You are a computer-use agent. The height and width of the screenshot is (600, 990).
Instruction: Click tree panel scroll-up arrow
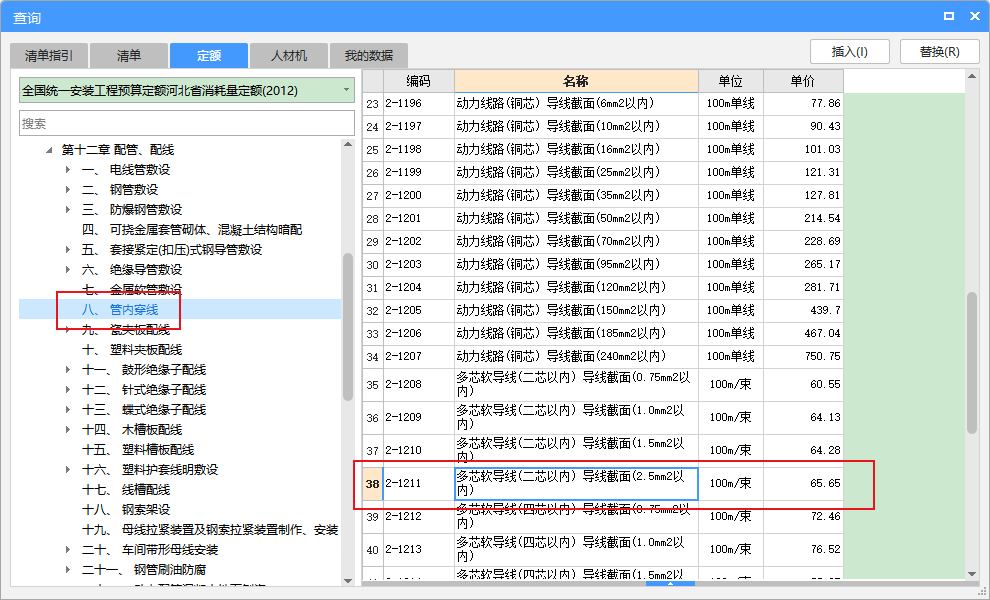pyautogui.click(x=348, y=145)
